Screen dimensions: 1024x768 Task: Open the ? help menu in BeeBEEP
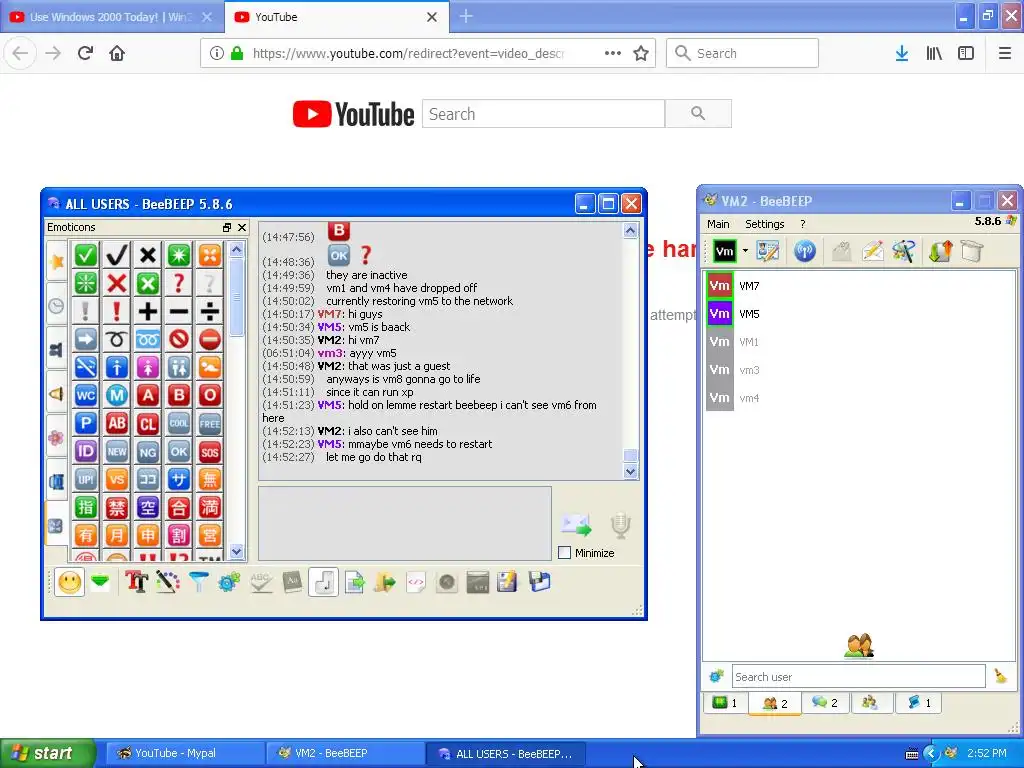point(803,224)
